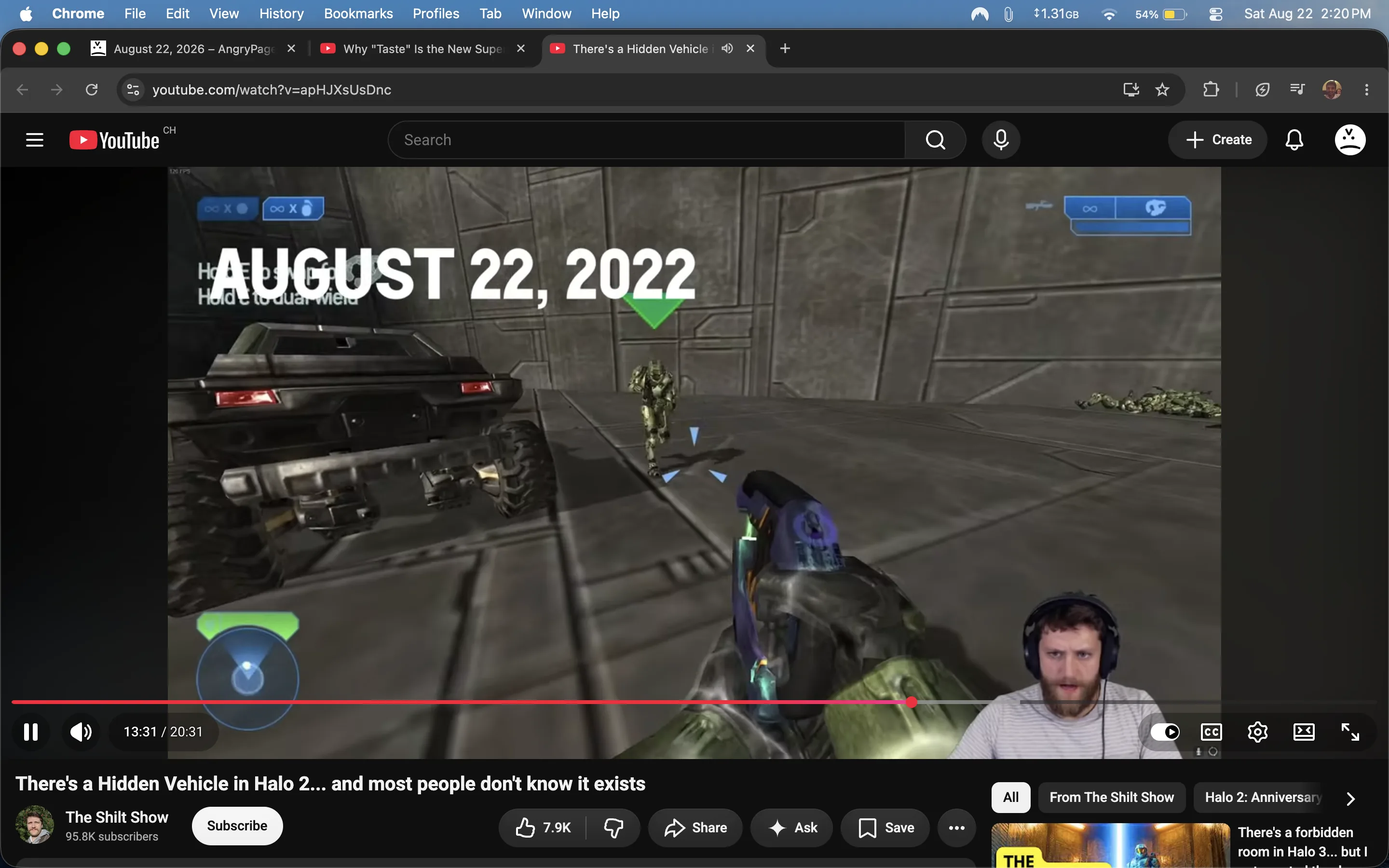The width and height of the screenshot is (1389, 868).
Task: Go to YouTube home via logo
Action: pyautogui.click(x=115, y=140)
